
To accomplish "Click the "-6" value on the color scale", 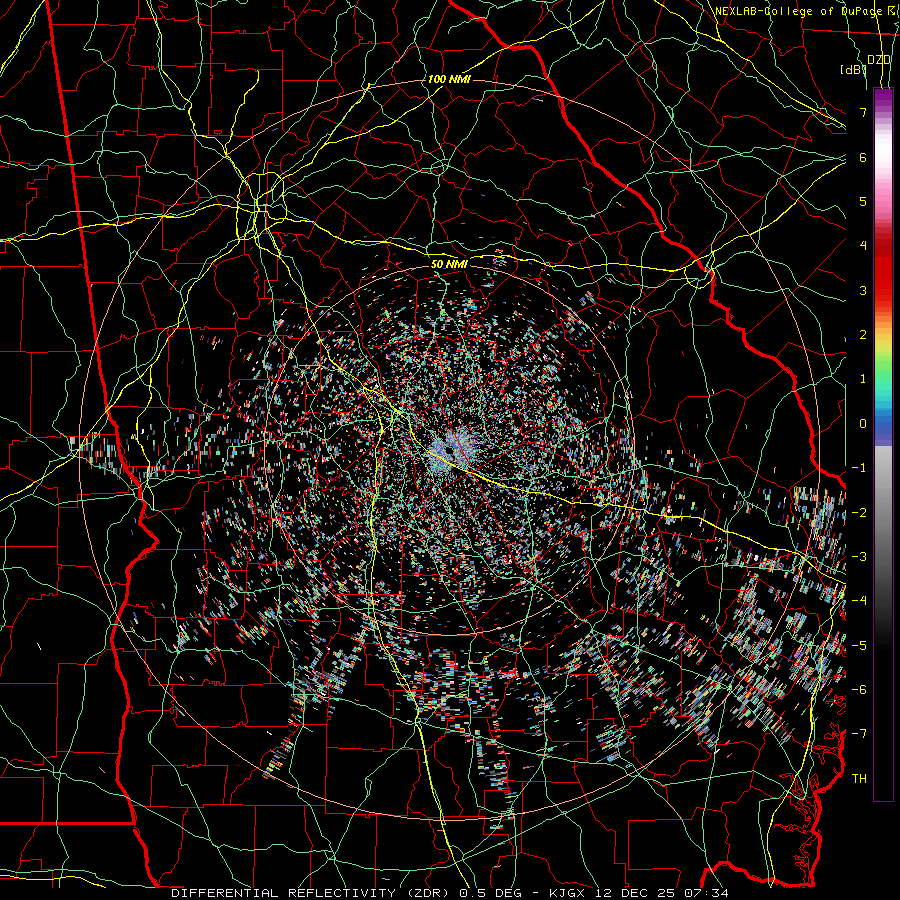I will (859, 690).
